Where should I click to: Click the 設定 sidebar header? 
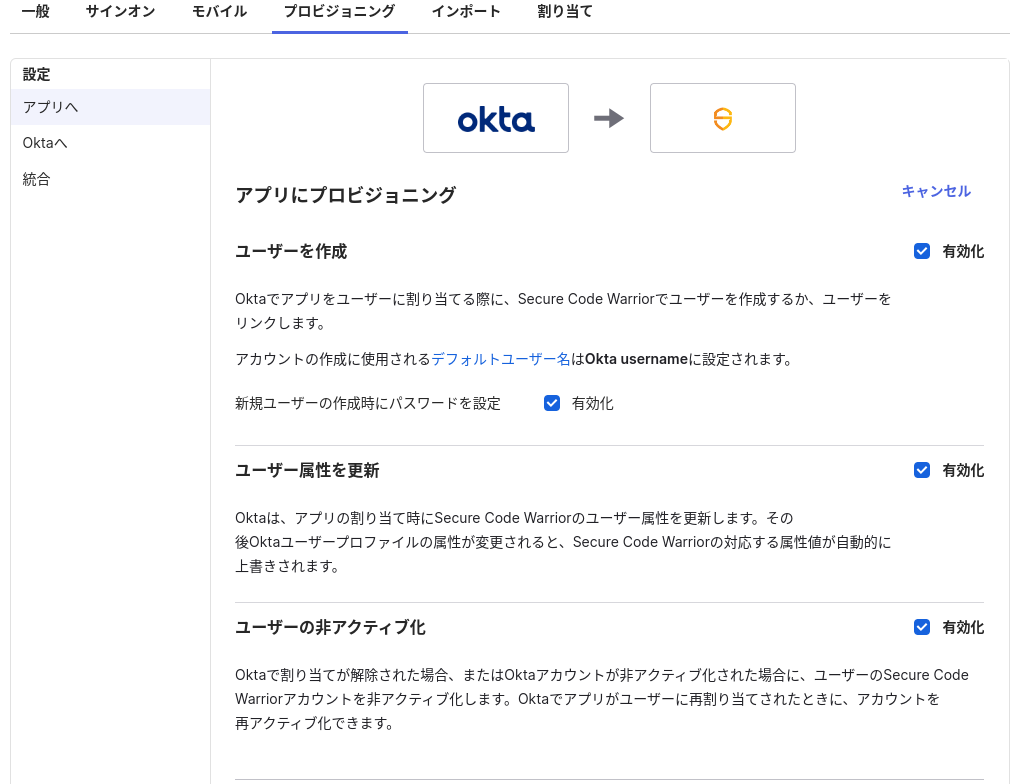(36, 75)
